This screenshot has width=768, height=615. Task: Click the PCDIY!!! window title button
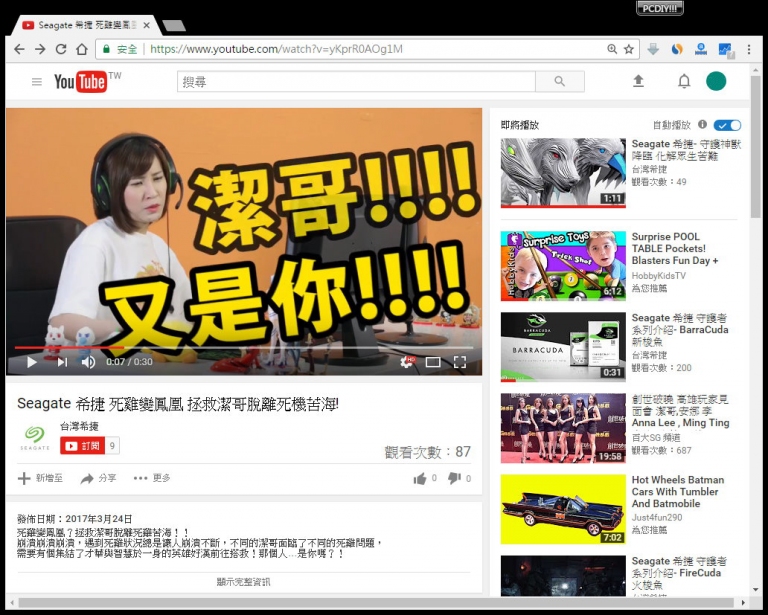[x=659, y=8]
